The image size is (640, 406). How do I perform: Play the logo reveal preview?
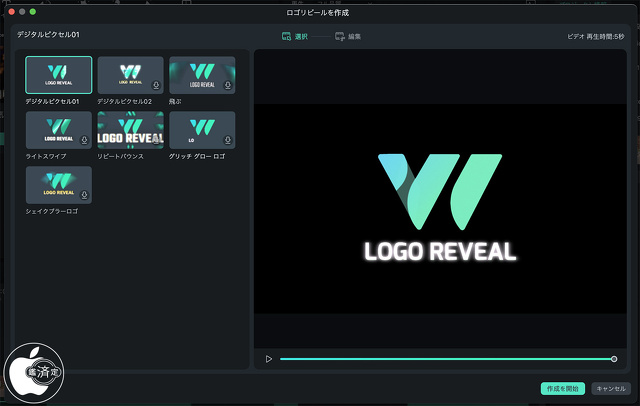click(268, 359)
